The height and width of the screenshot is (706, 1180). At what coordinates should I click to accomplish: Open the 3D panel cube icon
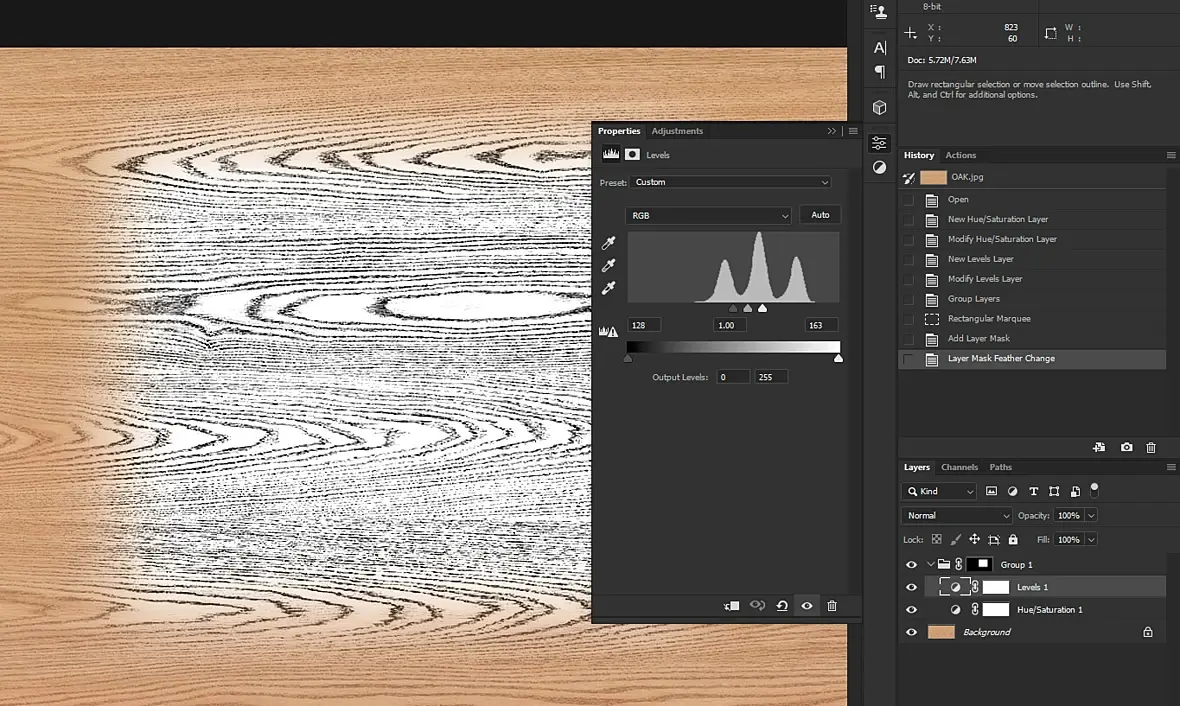(x=879, y=108)
